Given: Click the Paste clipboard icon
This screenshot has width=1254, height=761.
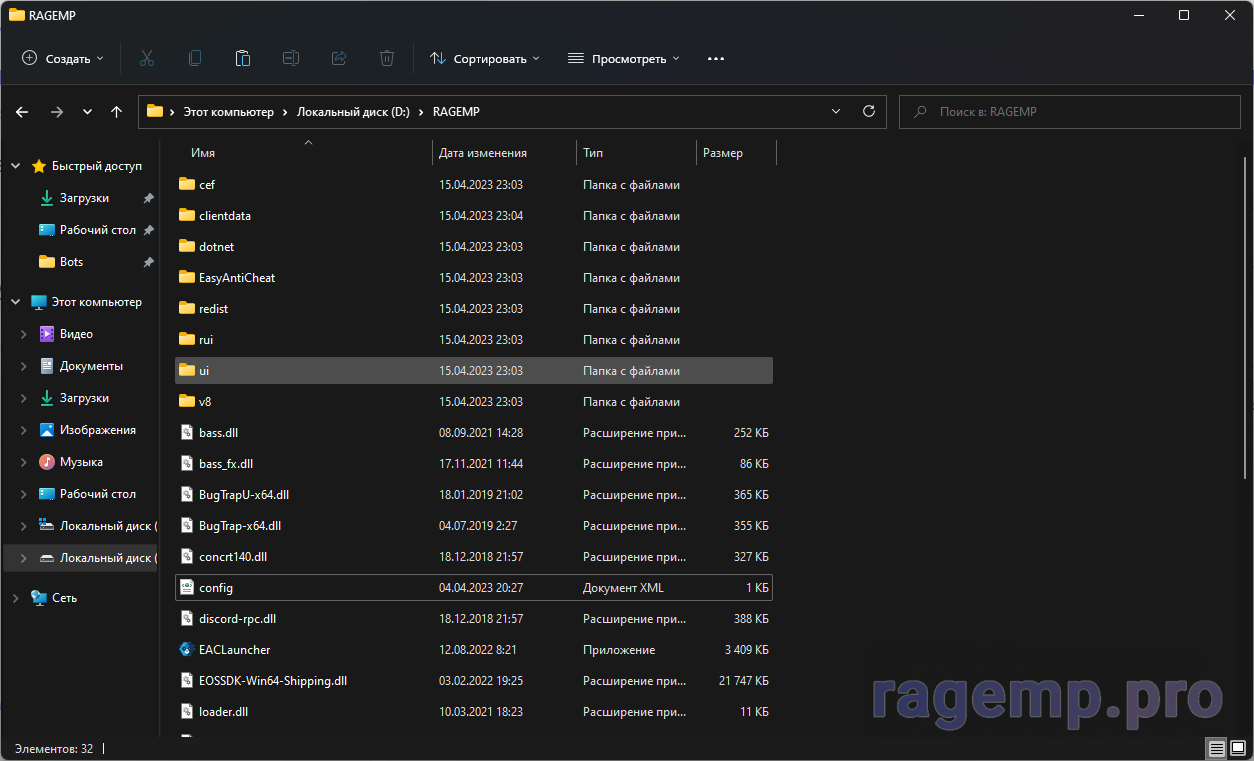Looking at the screenshot, I should (x=243, y=59).
